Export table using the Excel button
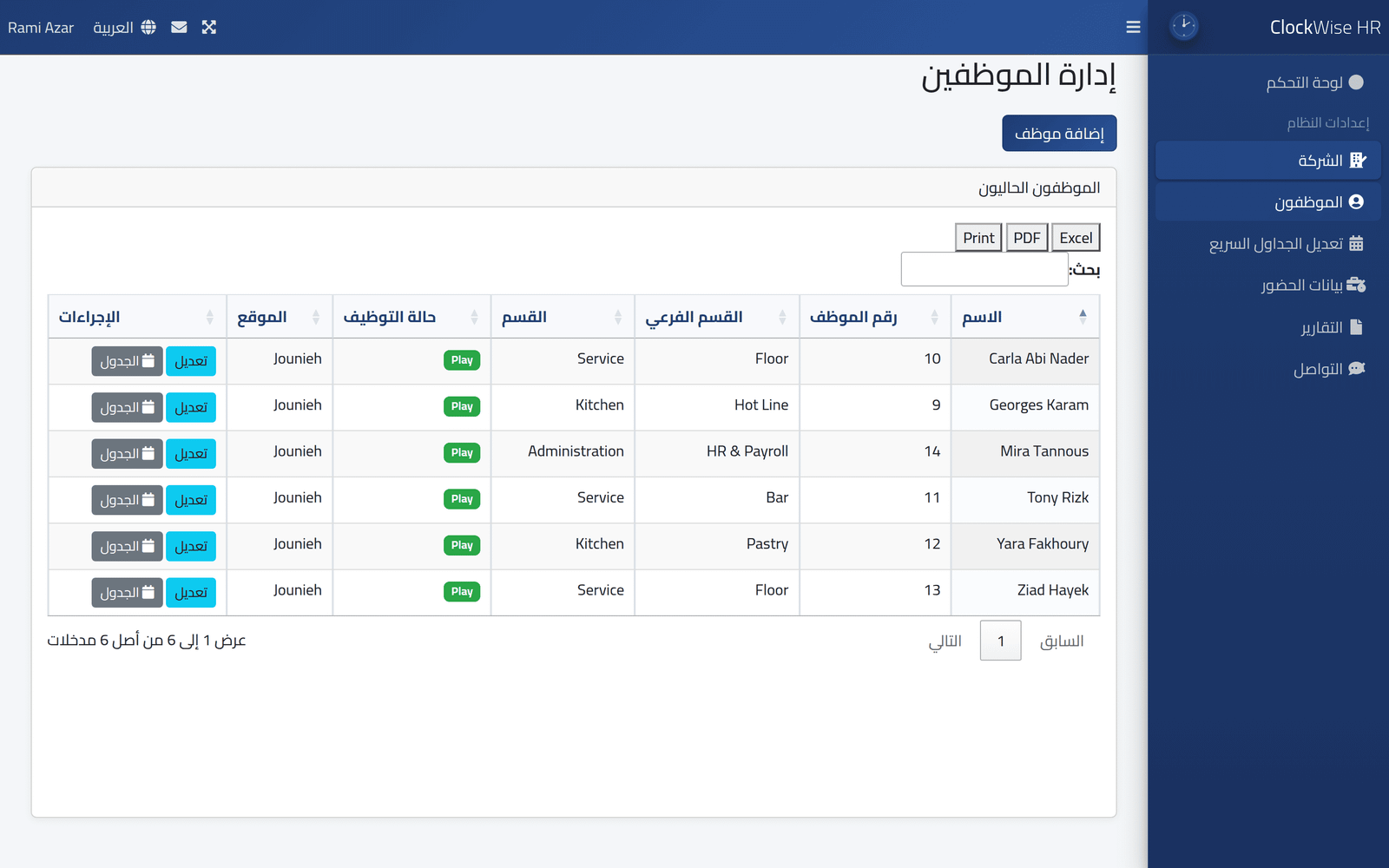The width and height of the screenshot is (1389, 868). pyautogui.click(x=1076, y=238)
